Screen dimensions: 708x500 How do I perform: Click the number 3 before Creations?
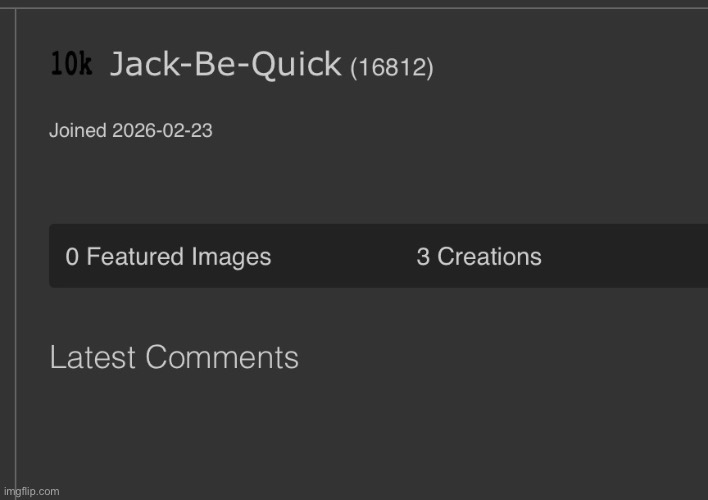click(423, 257)
